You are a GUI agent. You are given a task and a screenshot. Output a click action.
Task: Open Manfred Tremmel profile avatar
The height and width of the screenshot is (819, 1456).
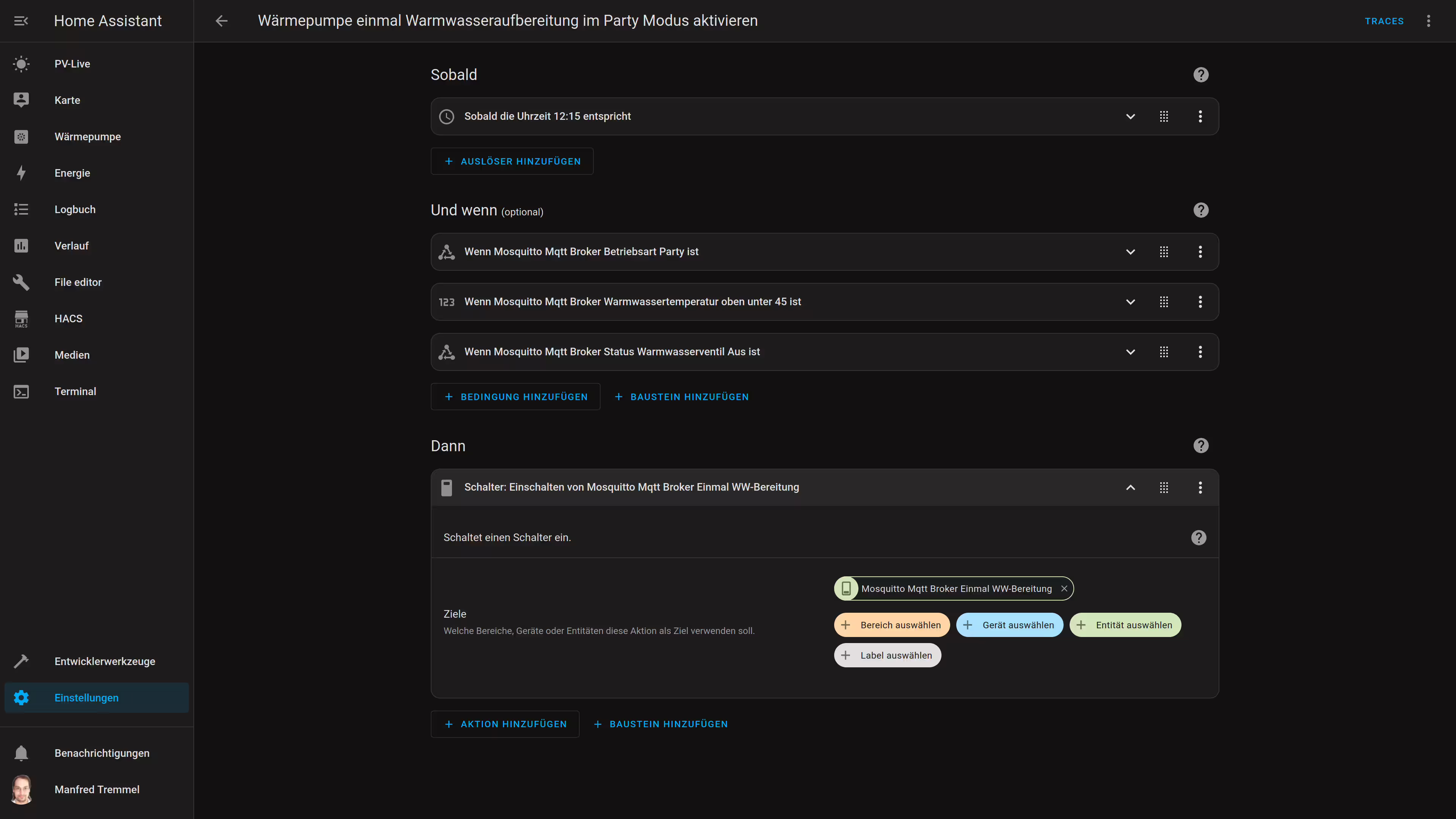tap(22, 789)
